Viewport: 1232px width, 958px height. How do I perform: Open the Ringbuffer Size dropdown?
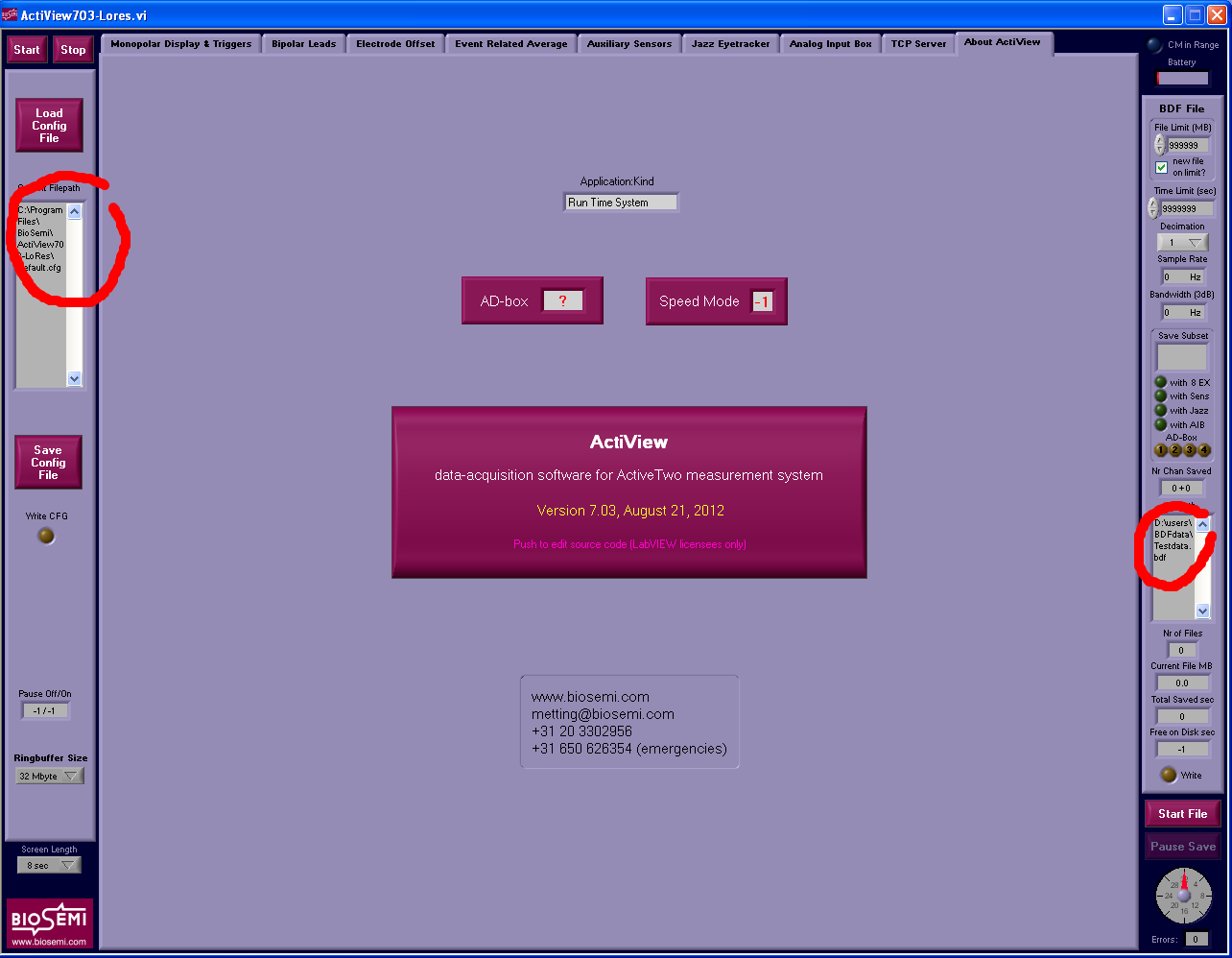tap(50, 777)
